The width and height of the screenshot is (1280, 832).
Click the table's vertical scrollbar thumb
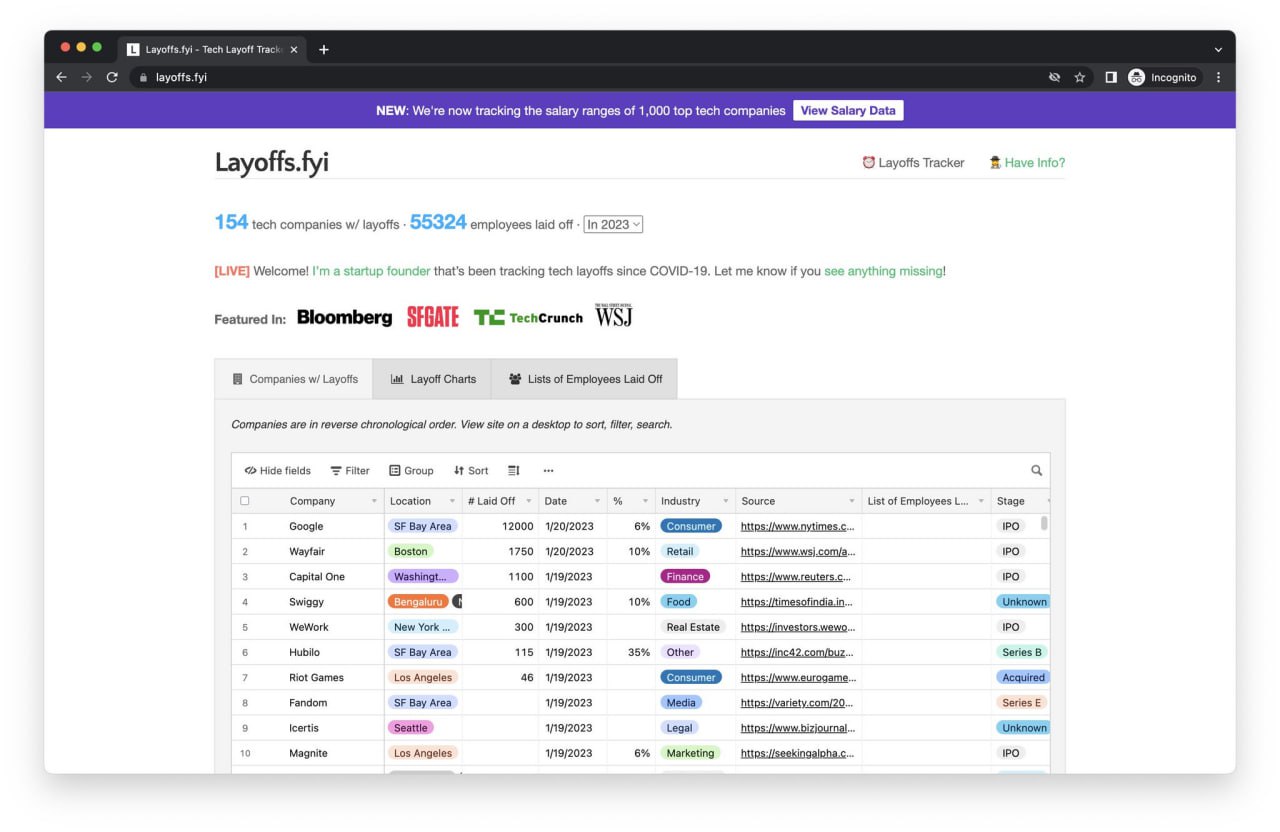point(1045,523)
